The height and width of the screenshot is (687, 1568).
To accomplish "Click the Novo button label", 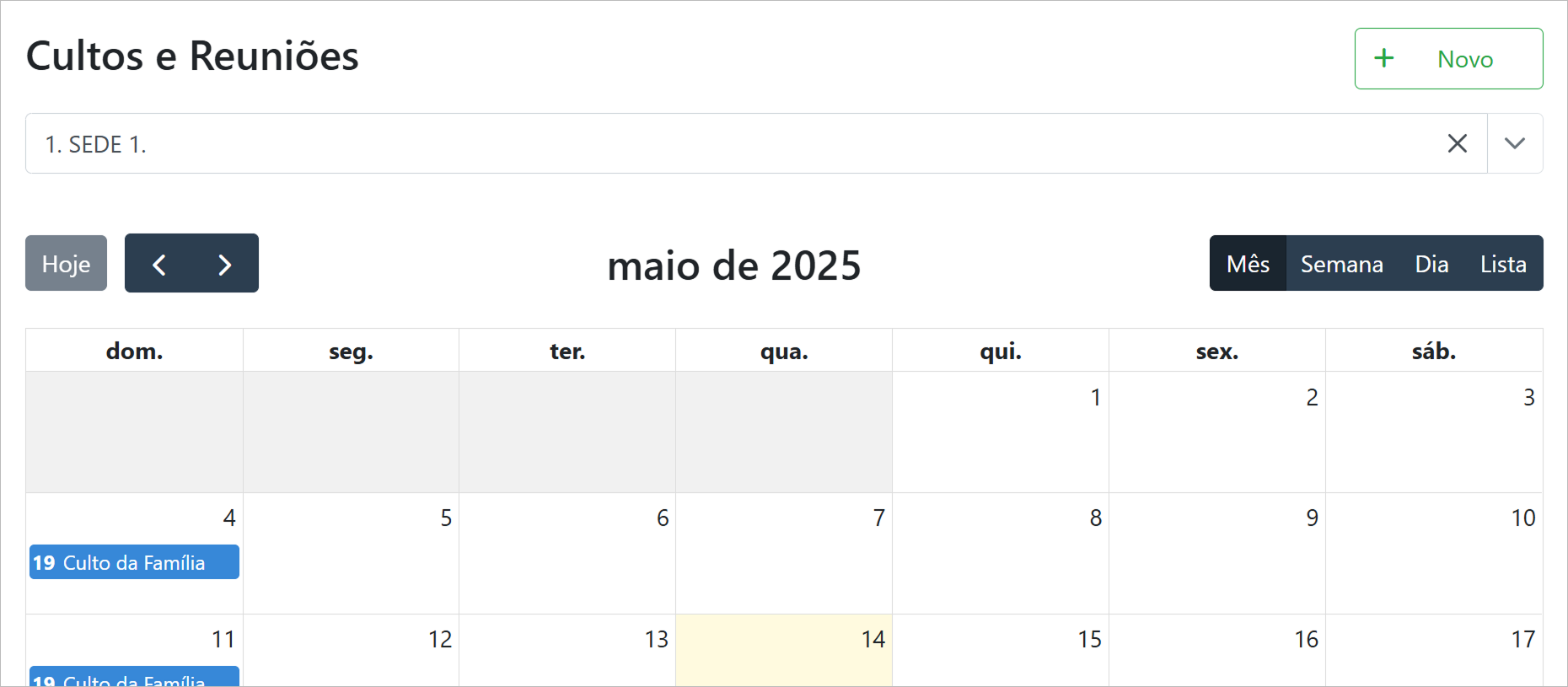I will (x=1465, y=59).
